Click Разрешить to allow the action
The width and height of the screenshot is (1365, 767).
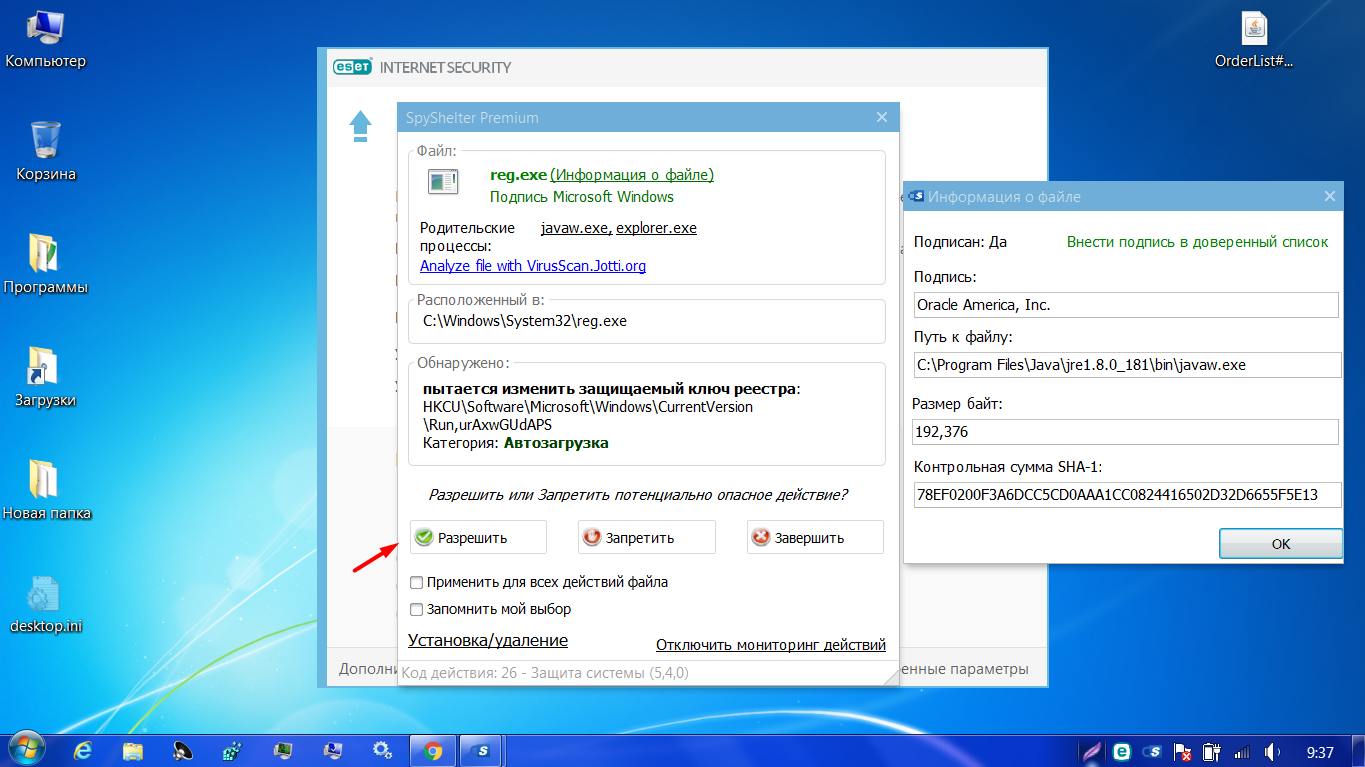478,537
